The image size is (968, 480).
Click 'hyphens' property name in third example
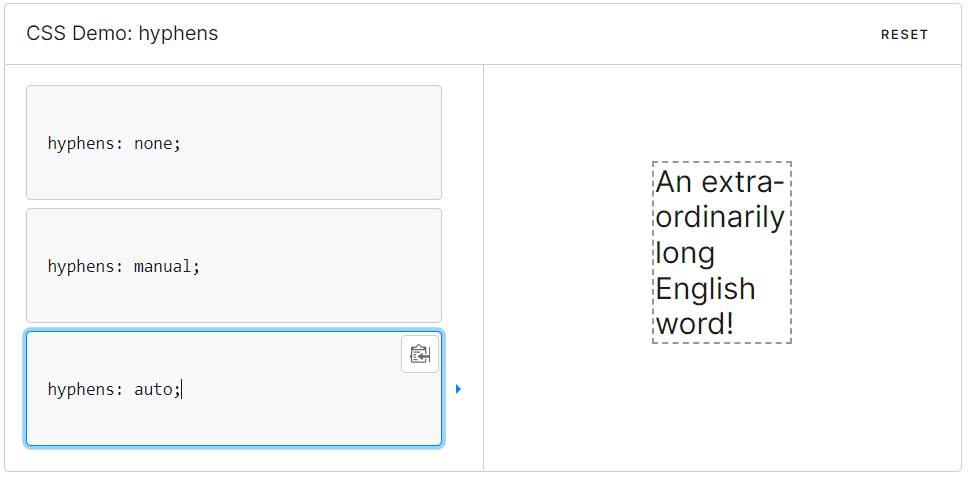(81, 390)
